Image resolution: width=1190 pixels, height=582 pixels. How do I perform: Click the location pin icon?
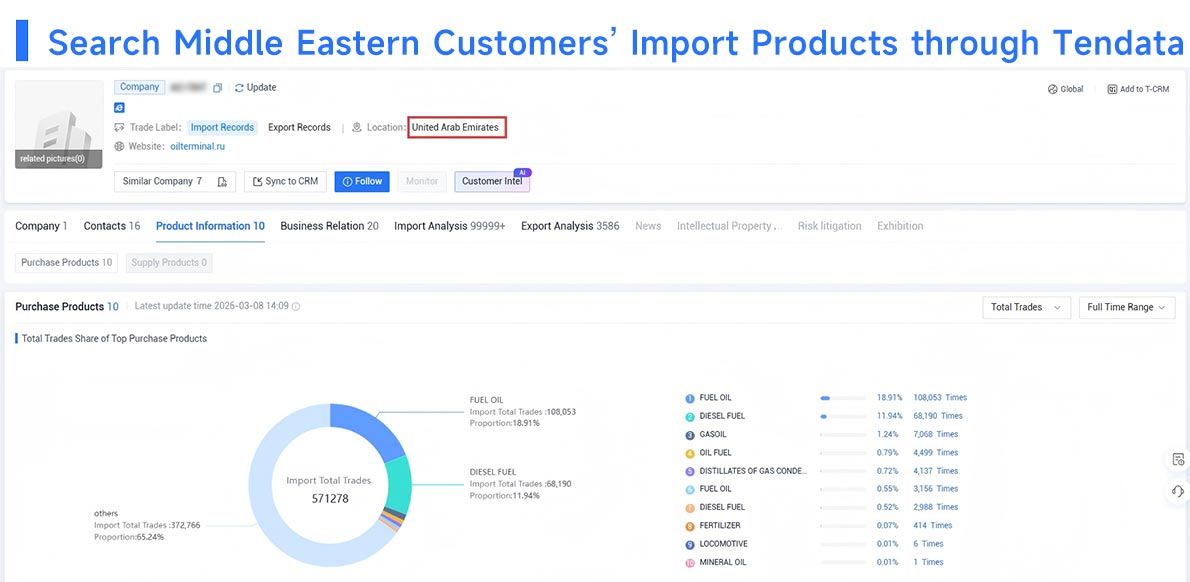357,127
